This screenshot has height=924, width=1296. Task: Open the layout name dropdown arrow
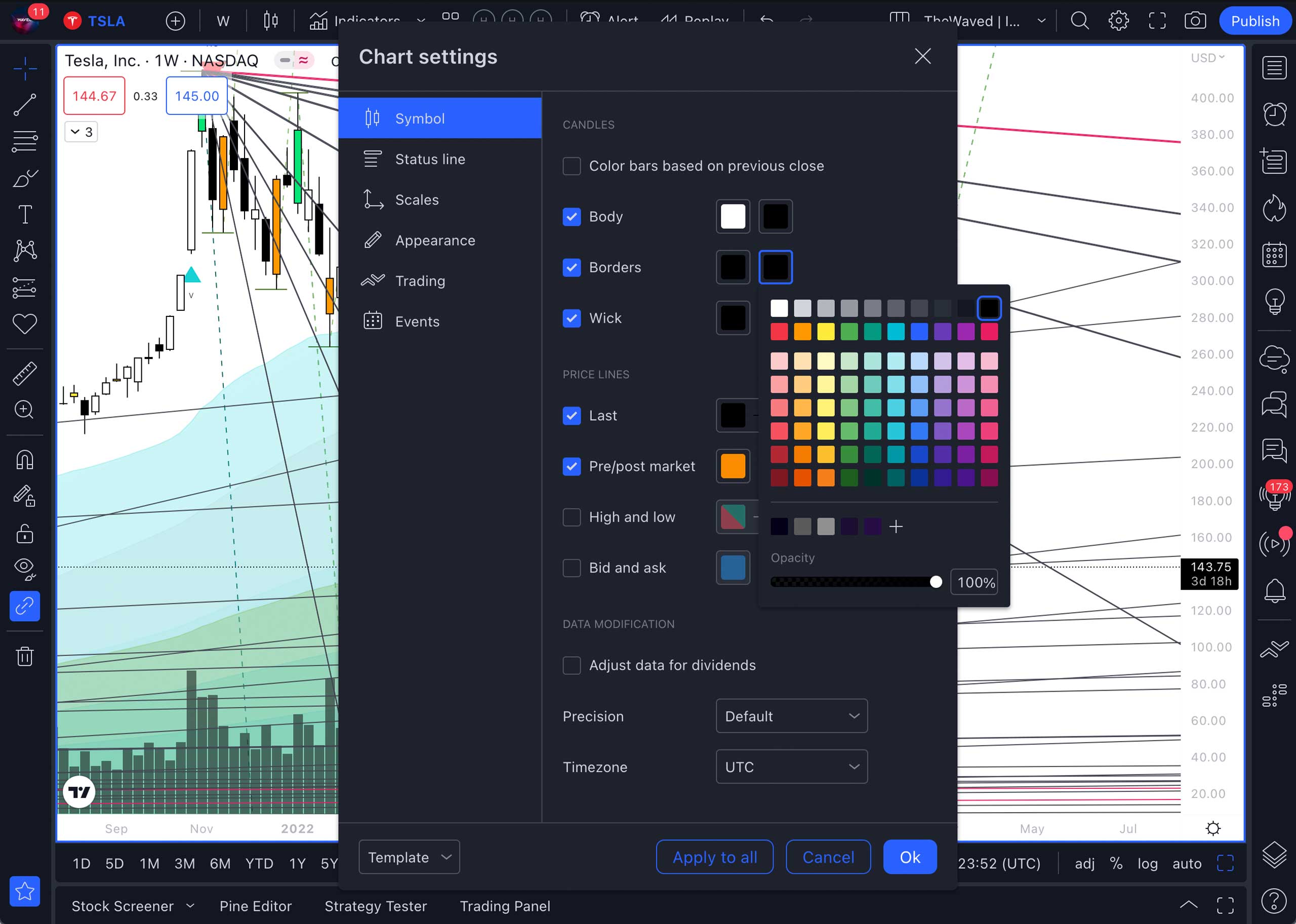(1042, 21)
